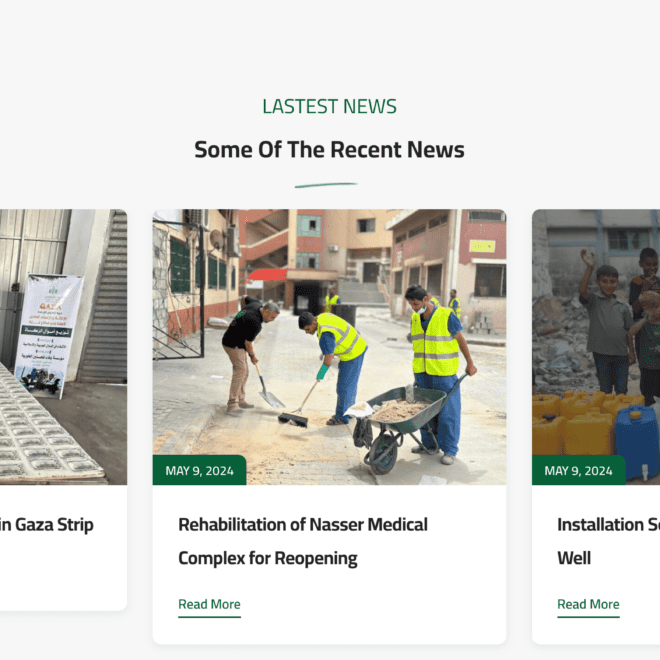Click the Some Of The Recent News heading
Screen dimensions: 660x660
(x=330, y=149)
